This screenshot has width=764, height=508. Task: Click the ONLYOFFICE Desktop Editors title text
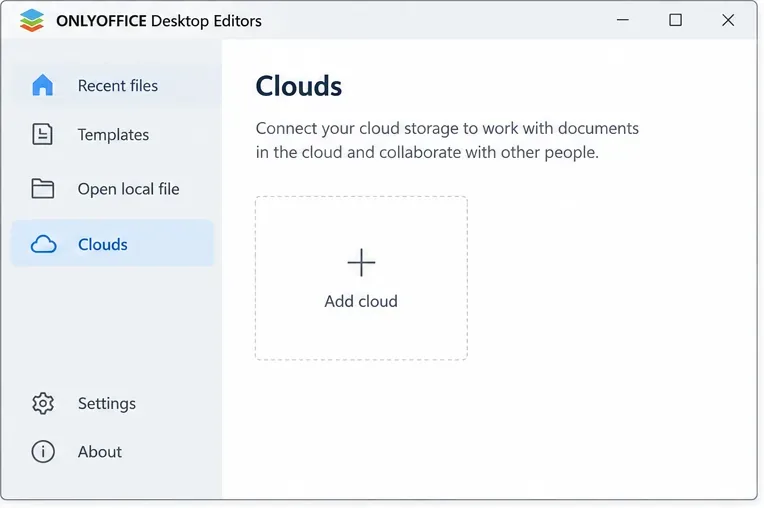(159, 21)
